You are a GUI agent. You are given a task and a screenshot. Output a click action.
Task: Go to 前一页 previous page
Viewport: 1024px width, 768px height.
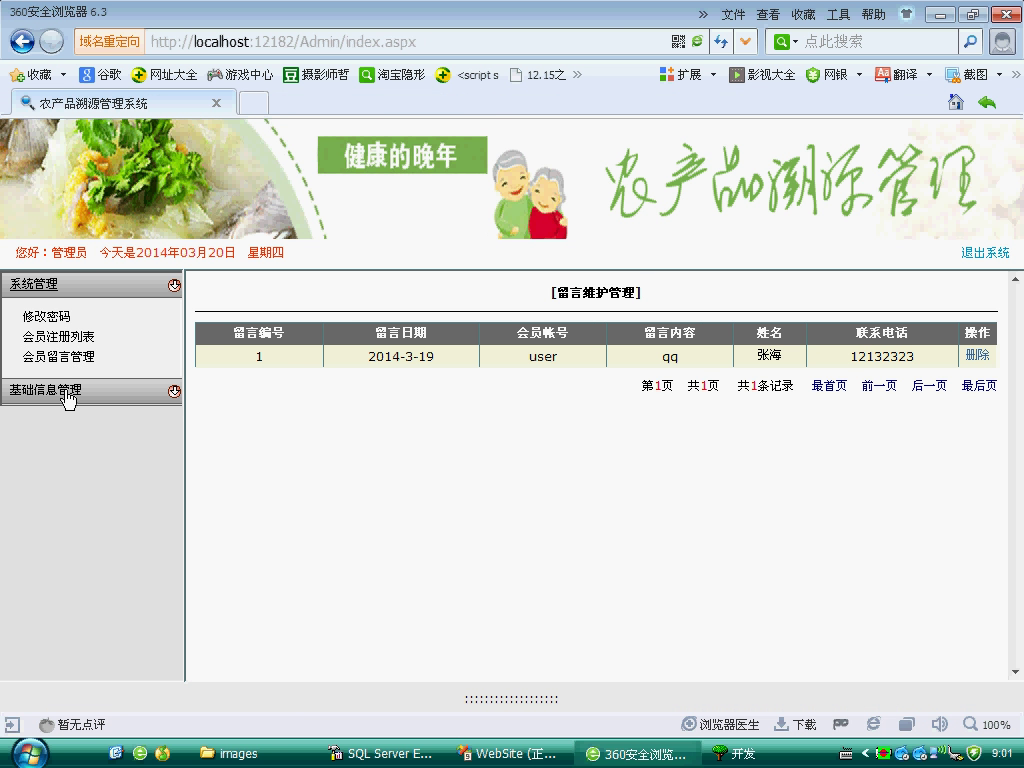pyautogui.click(x=879, y=385)
